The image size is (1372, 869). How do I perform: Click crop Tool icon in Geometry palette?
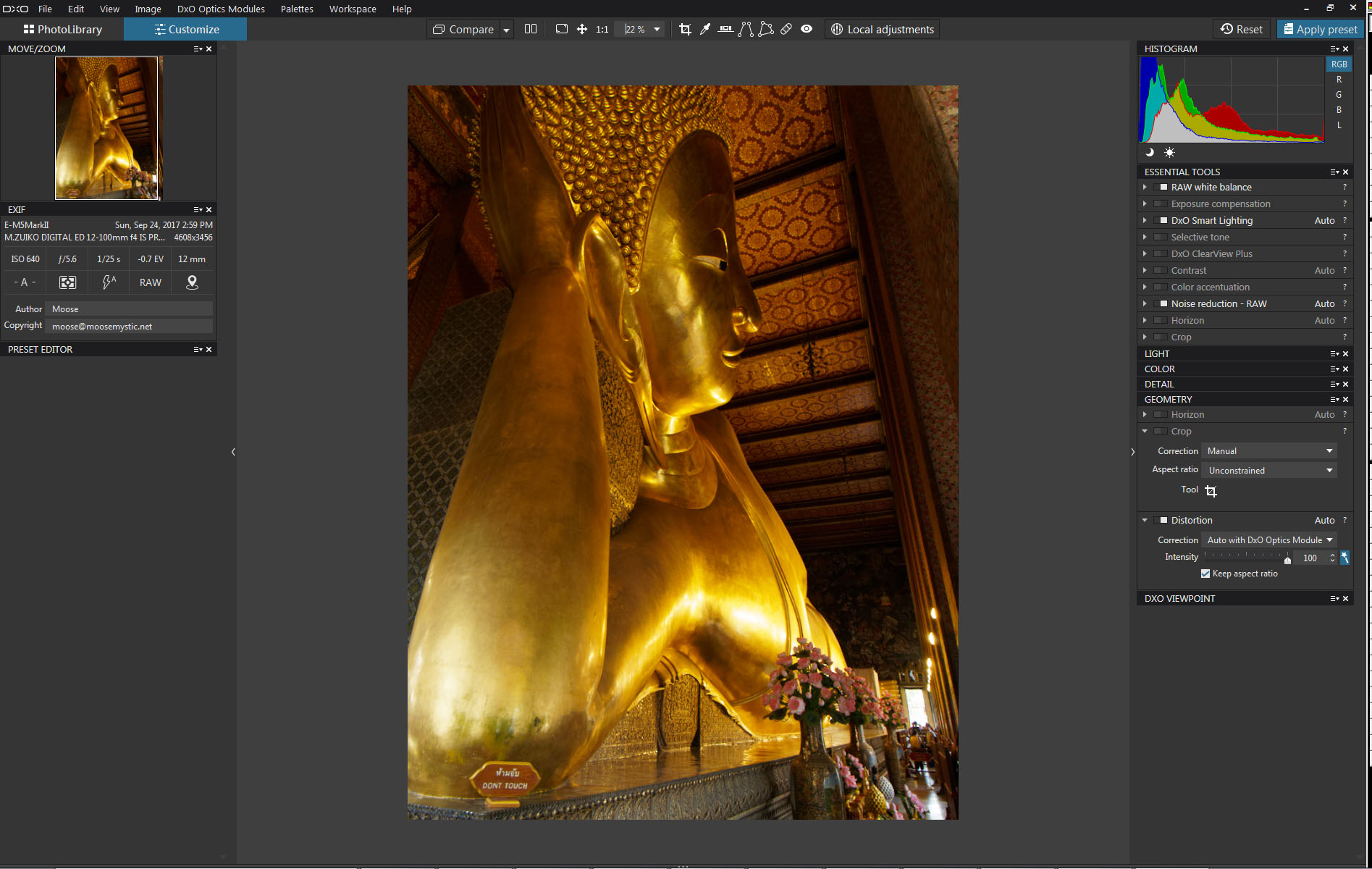pyautogui.click(x=1211, y=491)
